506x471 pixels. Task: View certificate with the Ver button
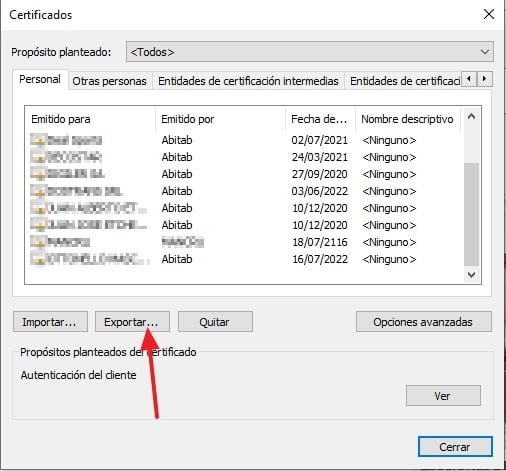pyautogui.click(x=443, y=396)
